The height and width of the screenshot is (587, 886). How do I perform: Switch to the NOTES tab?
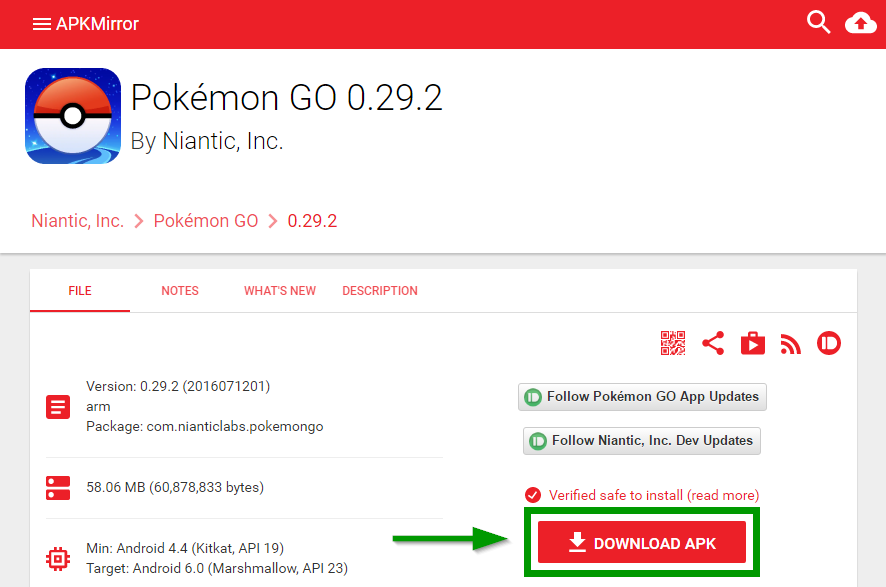[x=180, y=290]
